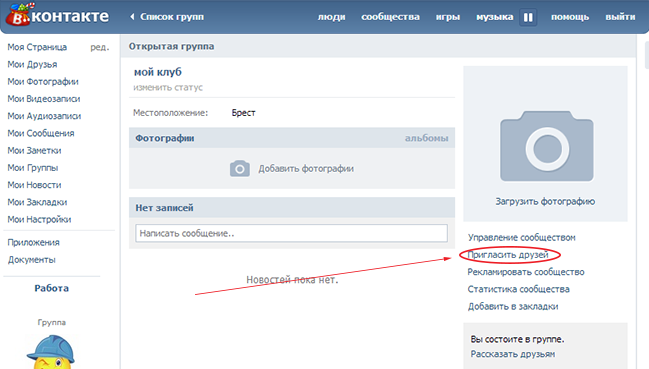
Task: Open Мои Настройки in the sidebar
Action: pos(39,220)
